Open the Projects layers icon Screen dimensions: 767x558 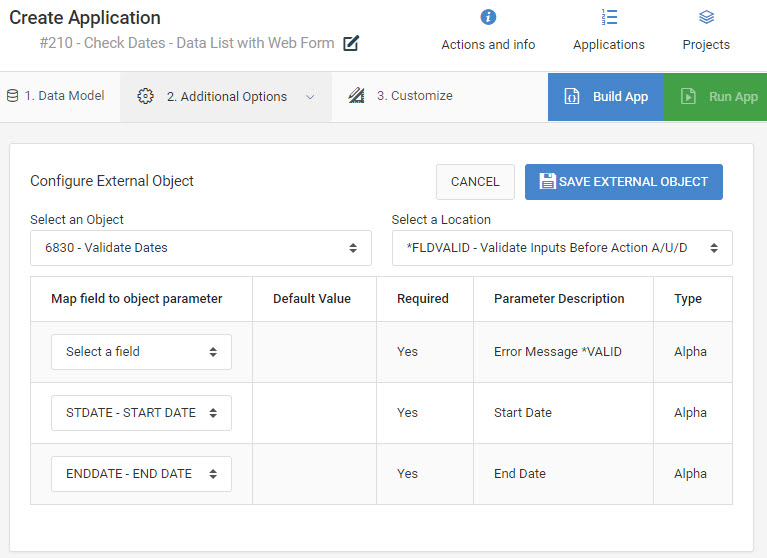[706, 17]
